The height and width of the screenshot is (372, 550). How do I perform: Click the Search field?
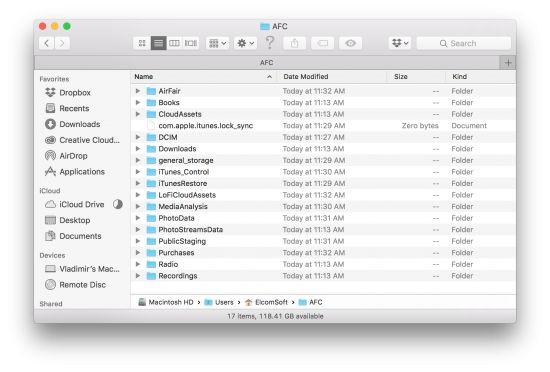[x=463, y=43]
